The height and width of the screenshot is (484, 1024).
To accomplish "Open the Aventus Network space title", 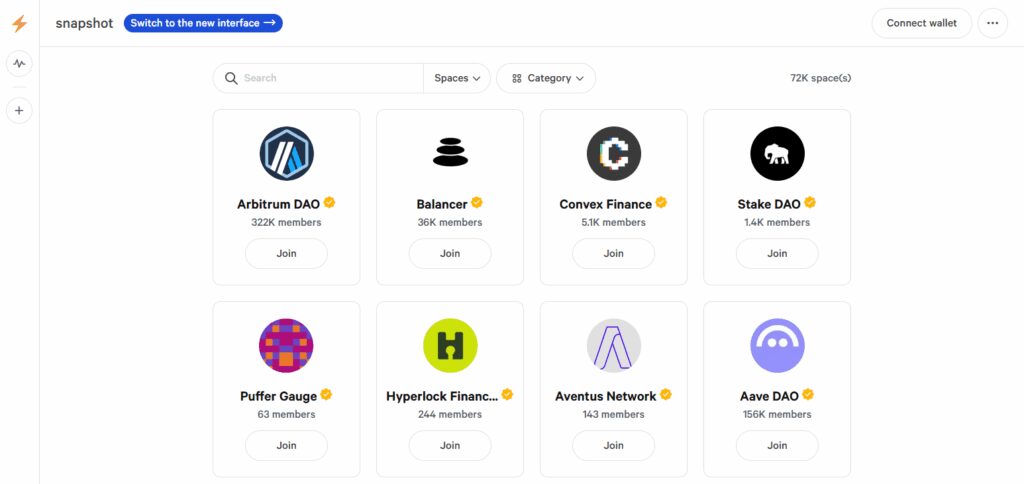I will (x=606, y=396).
